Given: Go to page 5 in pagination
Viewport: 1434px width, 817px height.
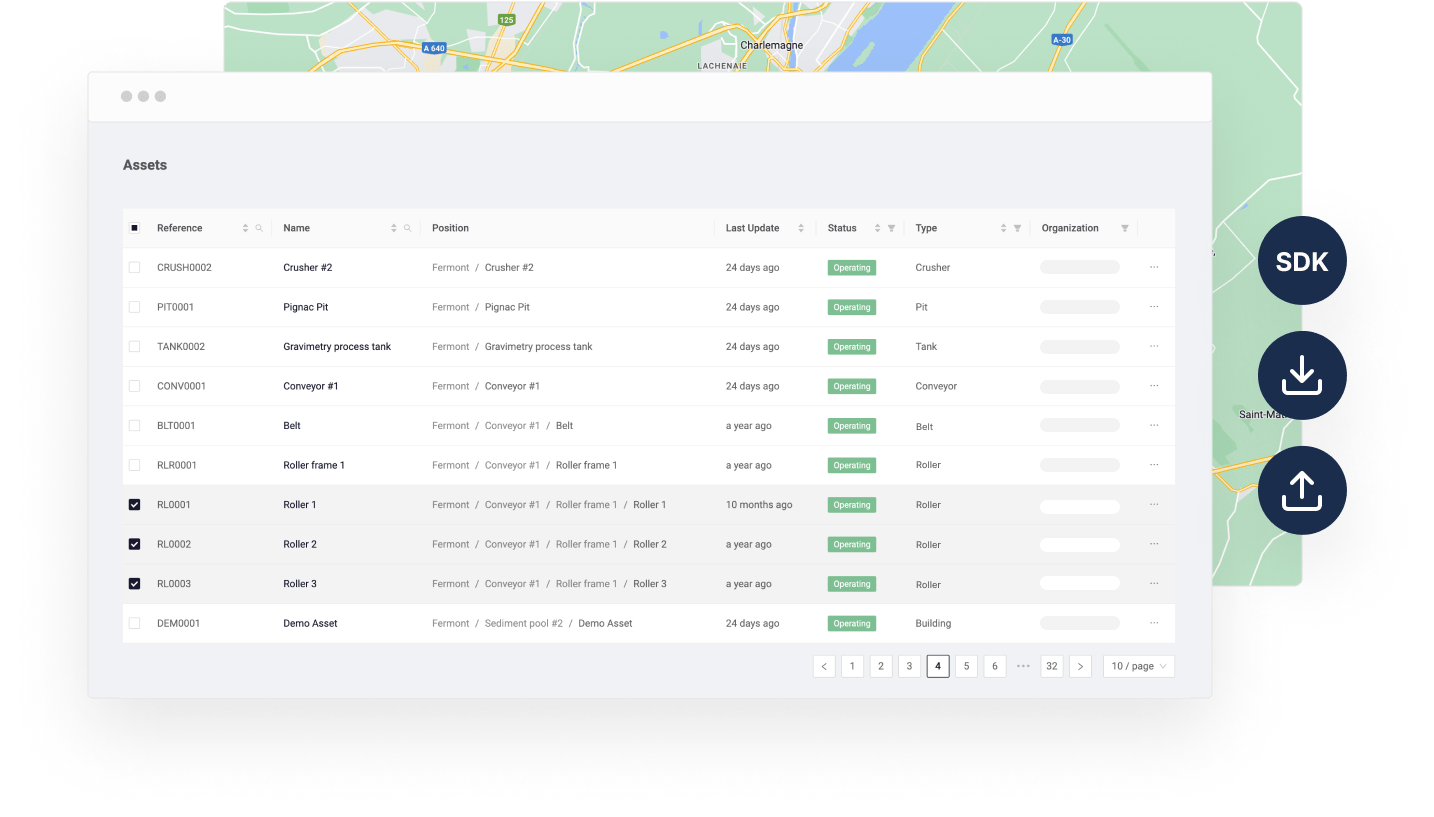Looking at the screenshot, I should coord(966,666).
